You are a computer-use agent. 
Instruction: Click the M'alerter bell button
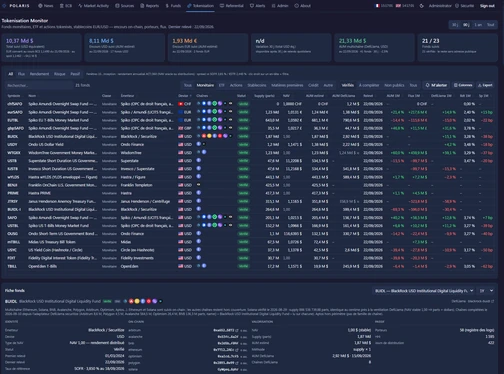coord(436,85)
